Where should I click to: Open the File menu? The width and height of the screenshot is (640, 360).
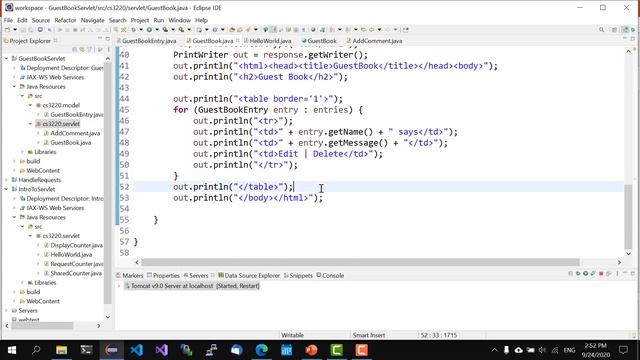8,20
